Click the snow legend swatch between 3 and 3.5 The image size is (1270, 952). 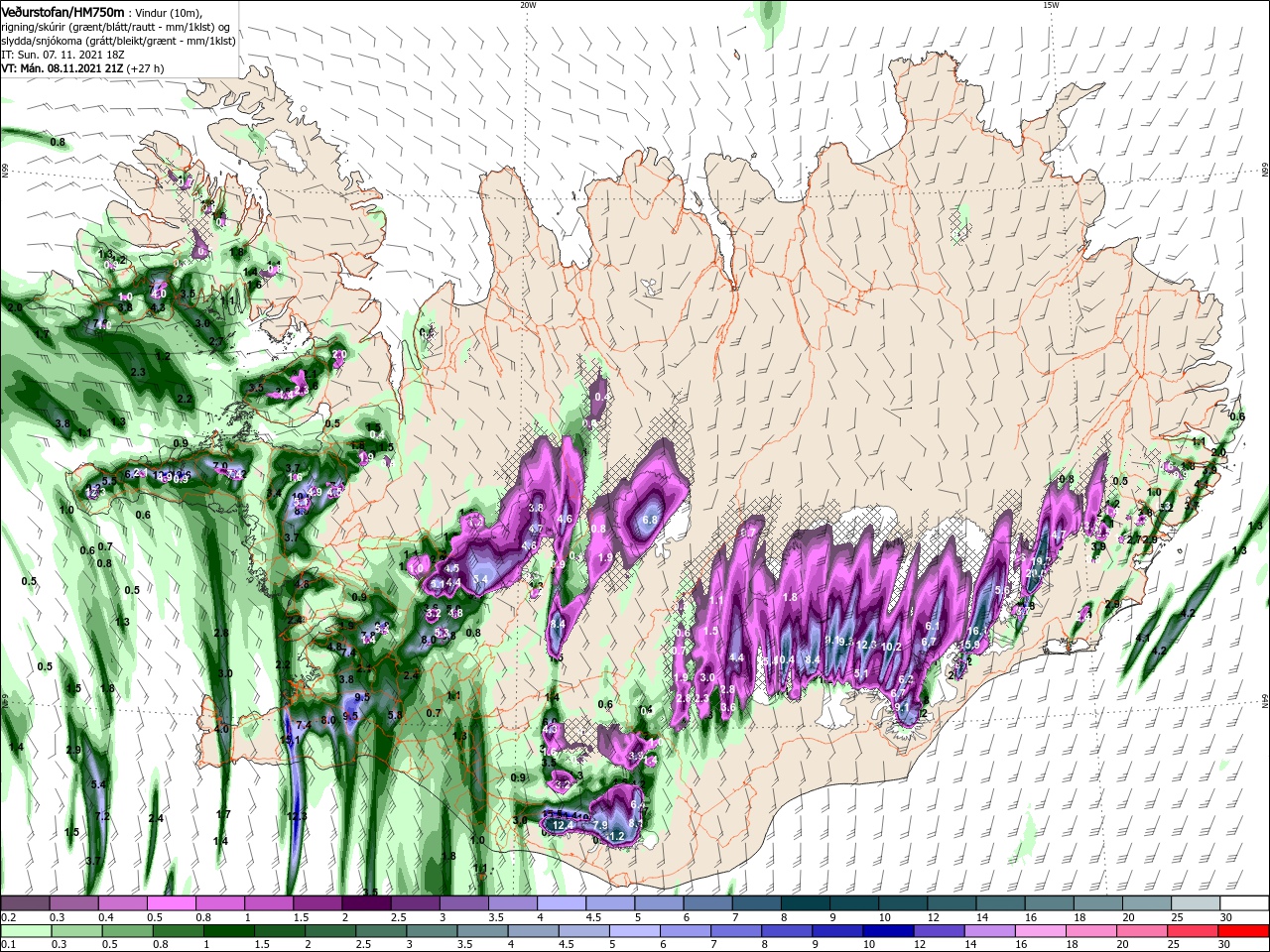pyautogui.click(x=462, y=903)
